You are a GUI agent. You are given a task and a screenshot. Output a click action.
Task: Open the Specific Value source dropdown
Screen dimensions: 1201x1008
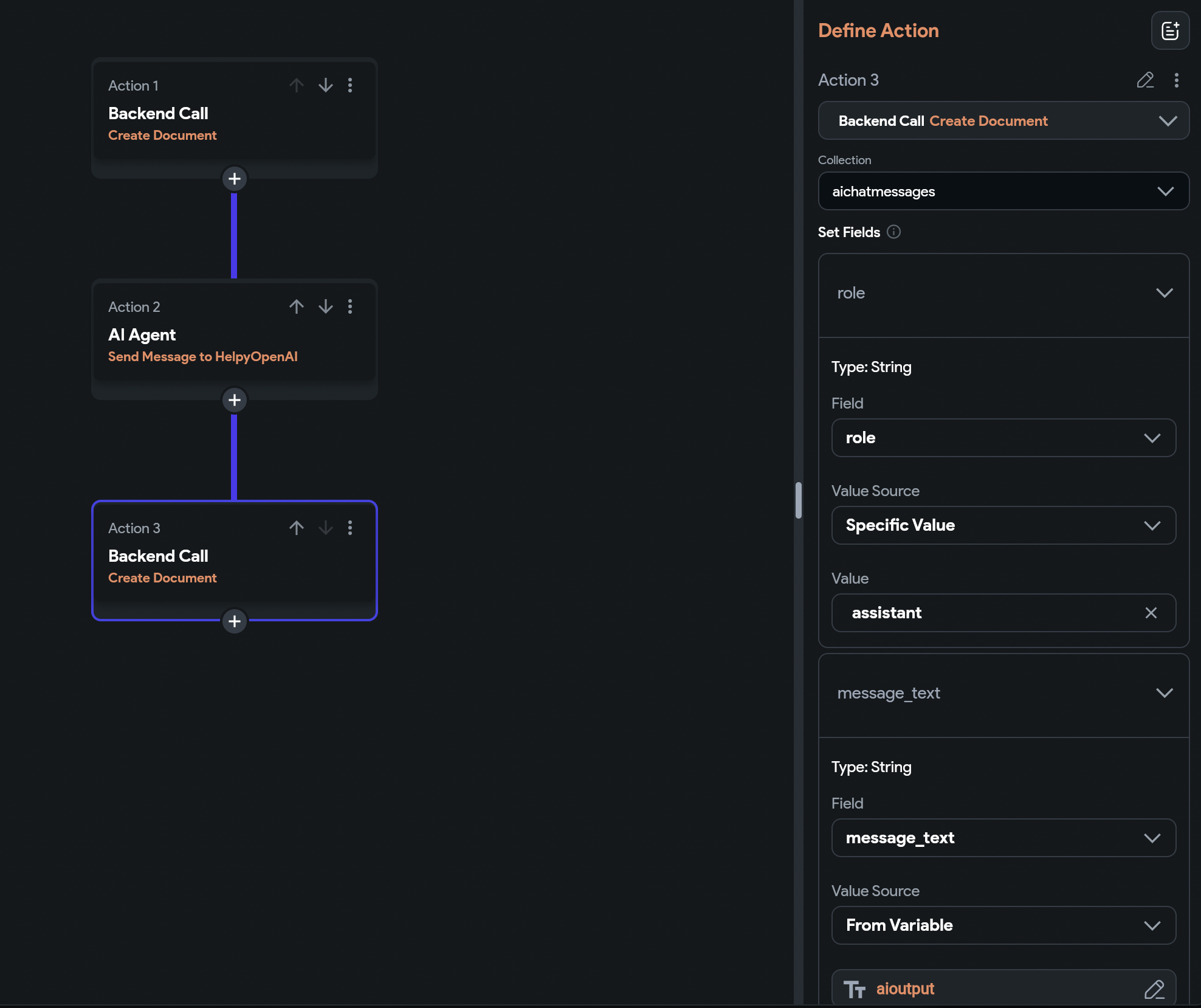point(1003,525)
